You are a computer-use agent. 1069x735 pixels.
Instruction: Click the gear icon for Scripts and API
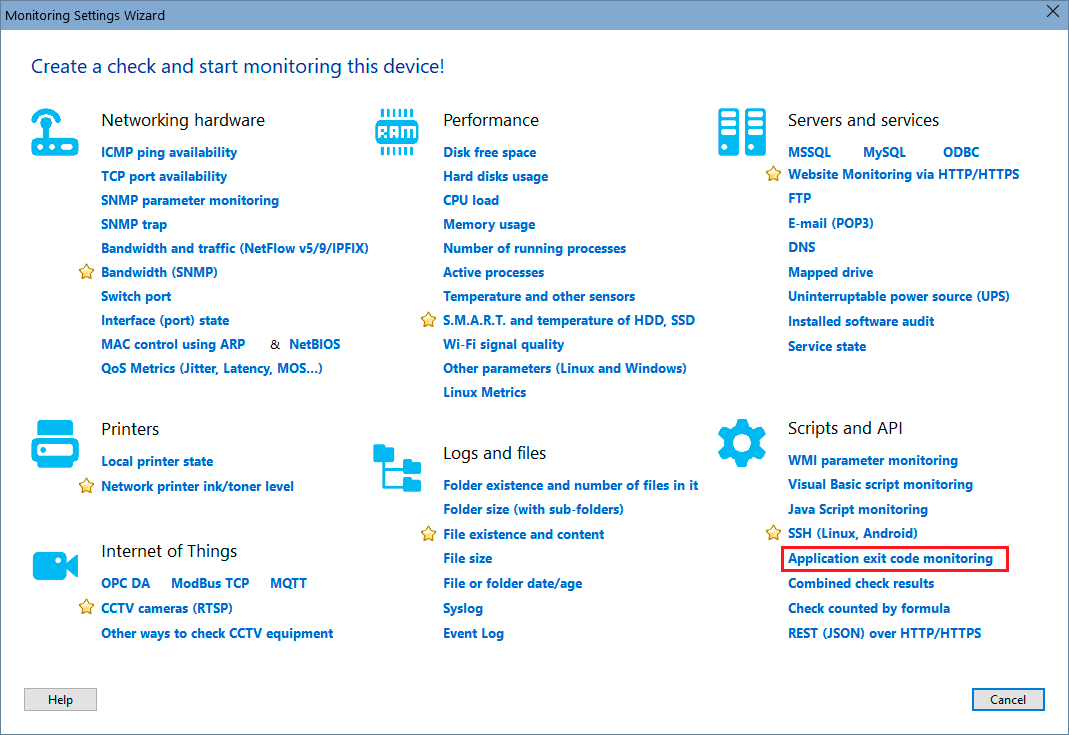coord(741,440)
